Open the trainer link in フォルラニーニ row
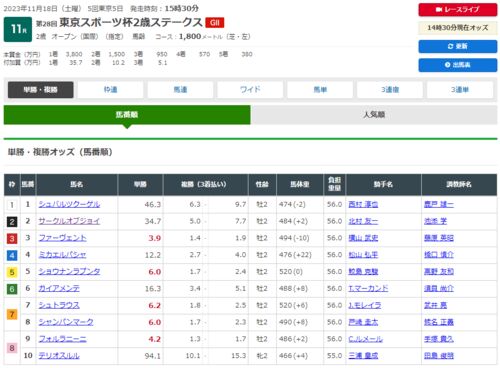Image resolution: width=500 pixels, height=368 pixels. [439, 339]
